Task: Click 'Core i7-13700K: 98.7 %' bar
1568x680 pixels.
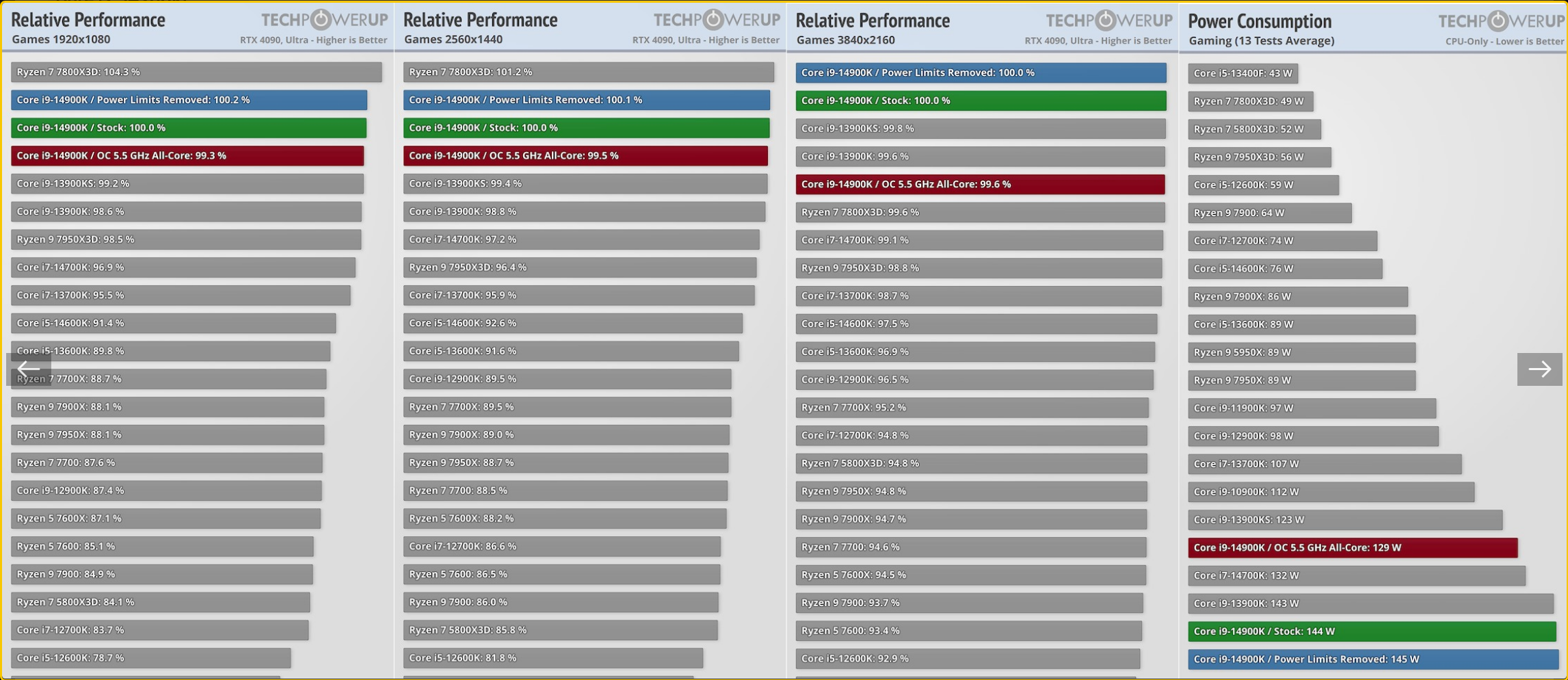Action: 979,296
